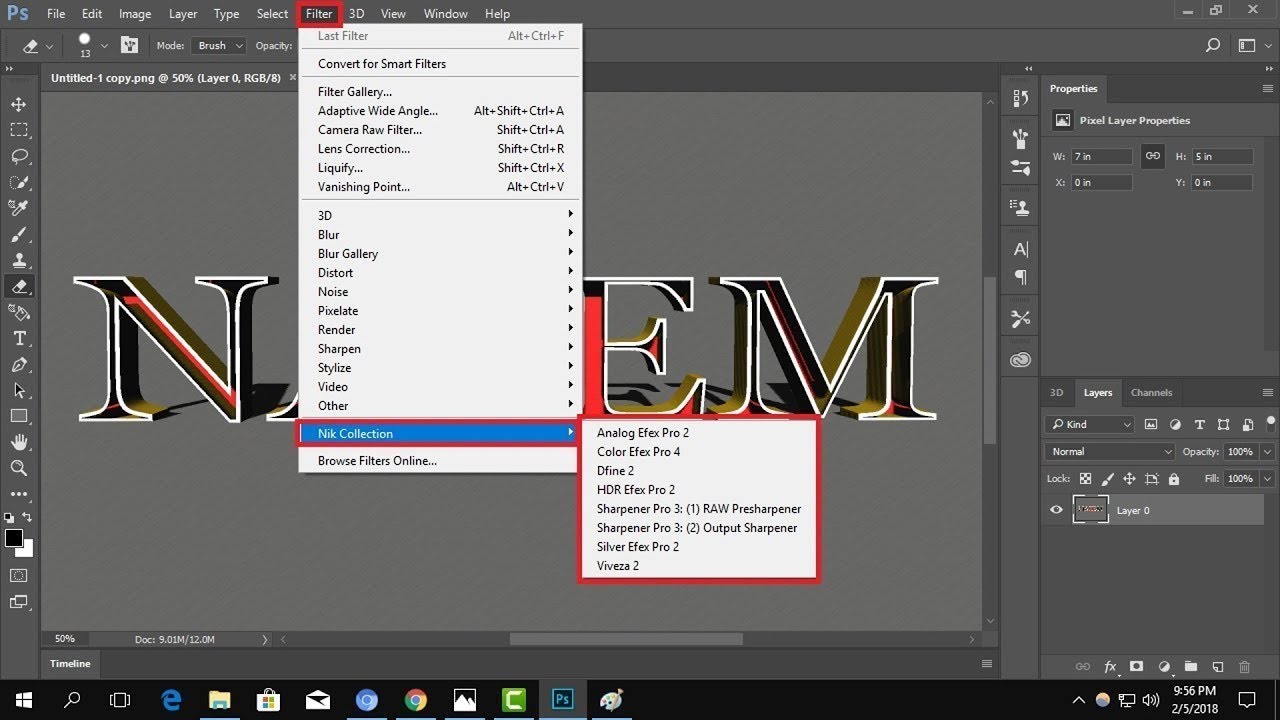This screenshot has height=720, width=1280.
Task: Open the layer Opacity dropdown arrow
Action: point(1265,452)
